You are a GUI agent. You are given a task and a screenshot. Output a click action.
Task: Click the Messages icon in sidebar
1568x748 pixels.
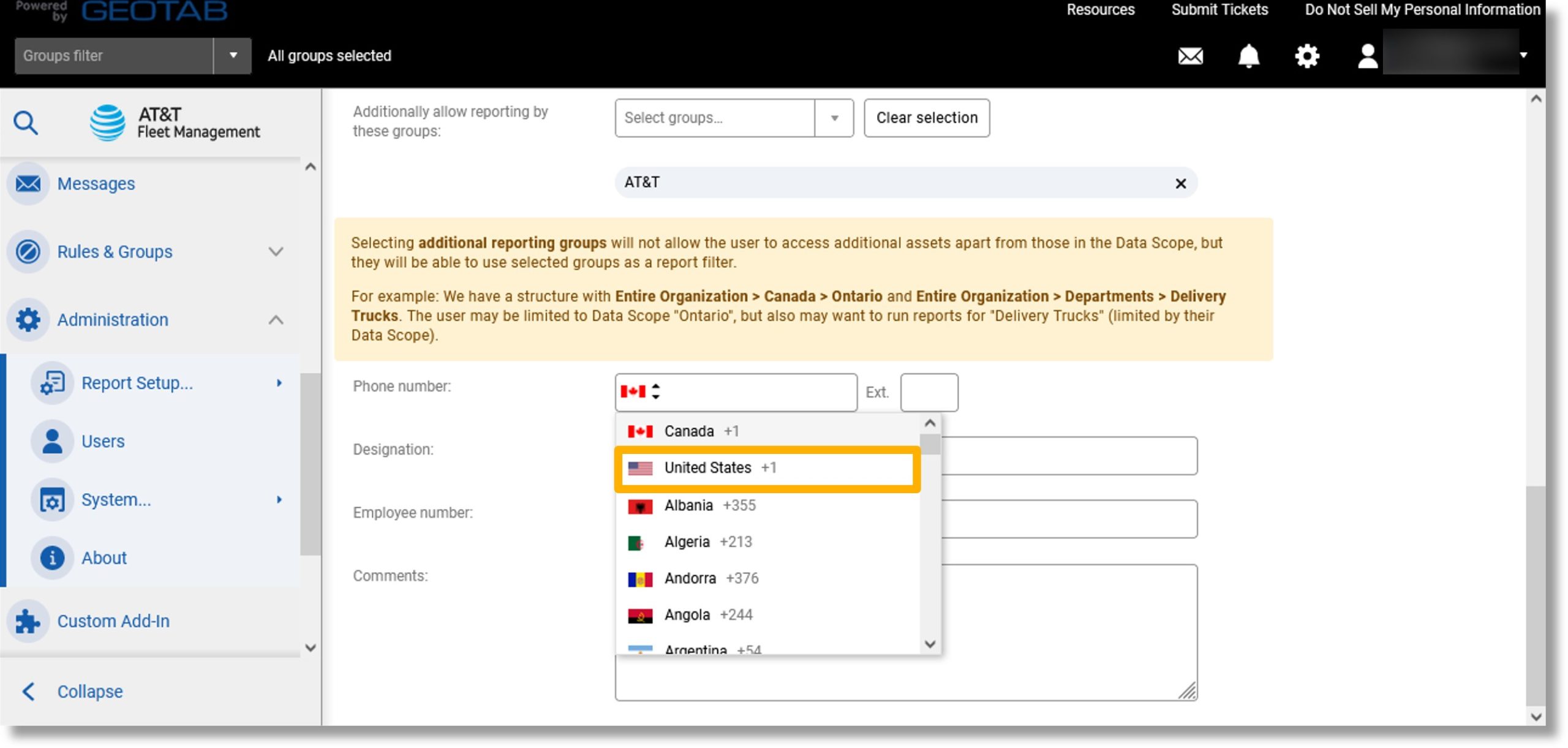pos(28,184)
